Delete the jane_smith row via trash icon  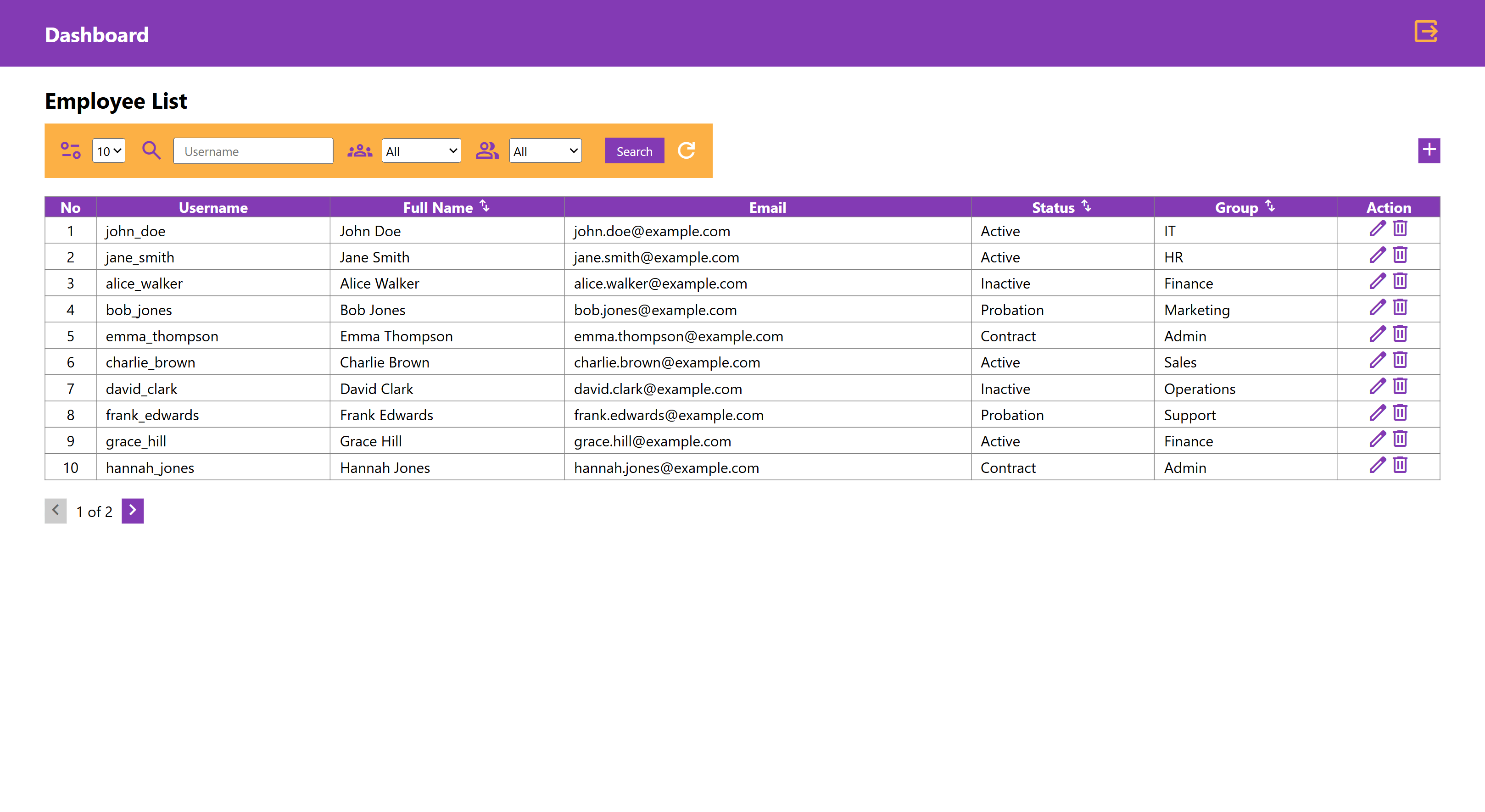point(1400,255)
